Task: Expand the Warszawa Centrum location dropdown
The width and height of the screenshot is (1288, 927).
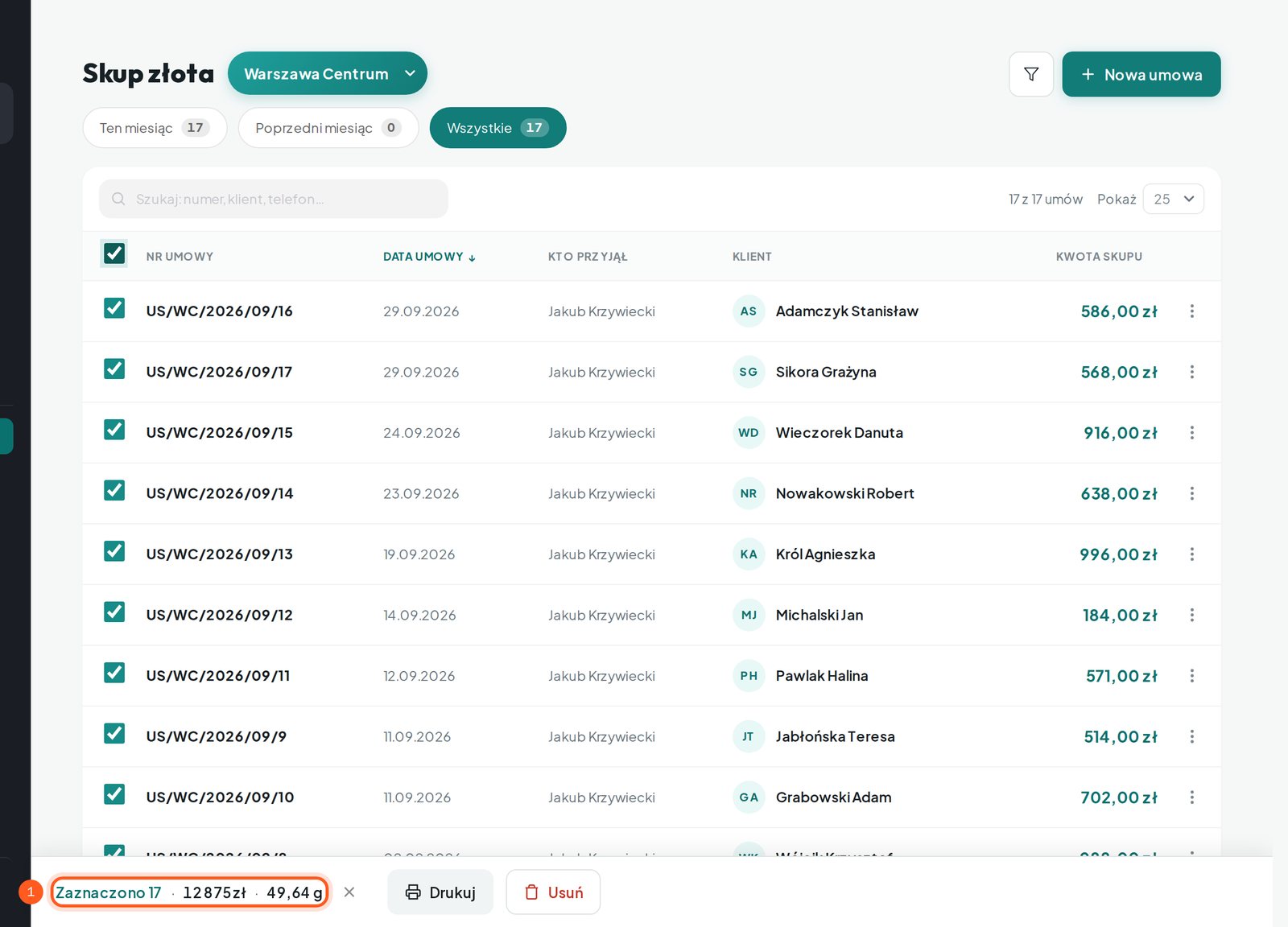Action: (x=327, y=73)
